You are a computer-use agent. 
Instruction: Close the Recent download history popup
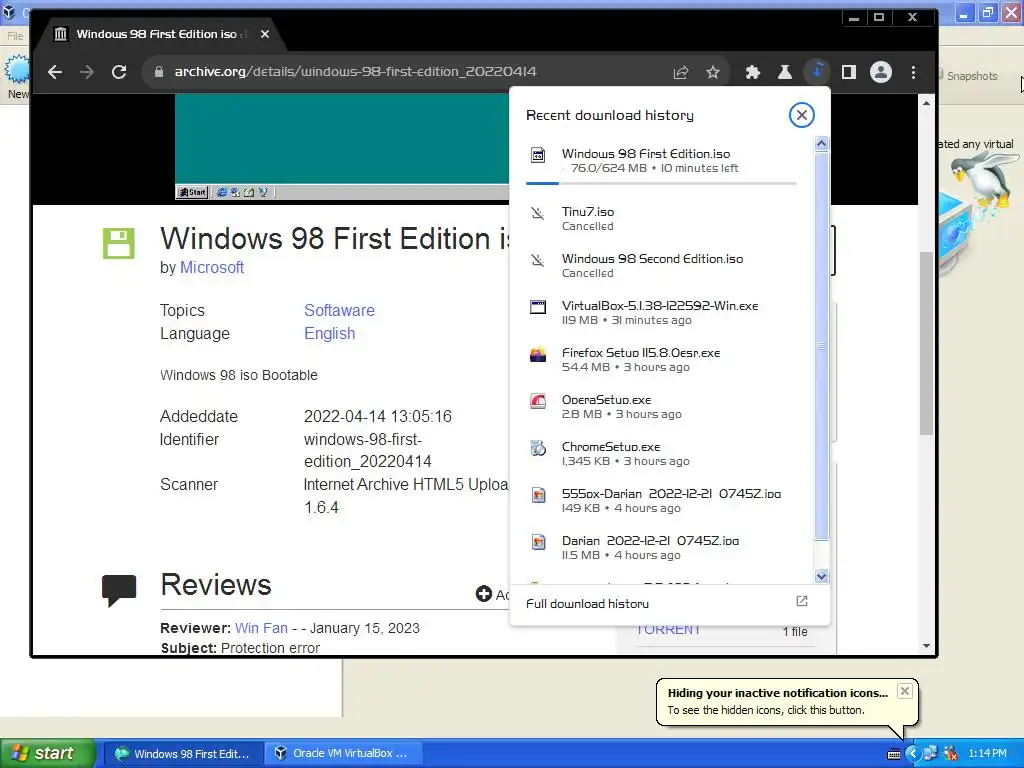coord(801,115)
